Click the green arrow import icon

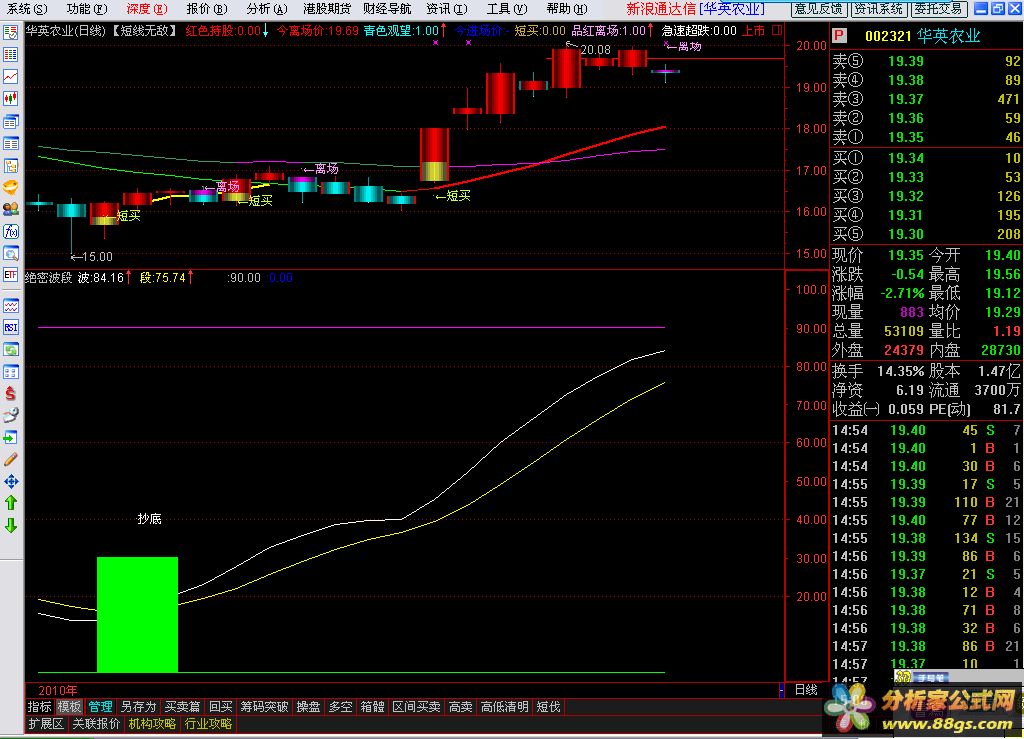coord(10,437)
